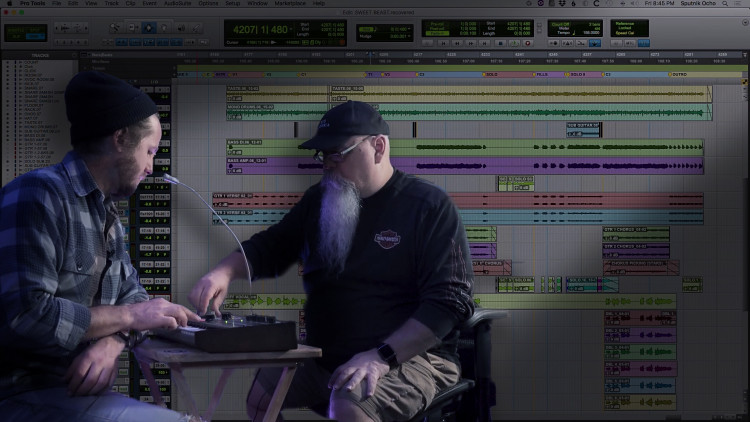
Task: Open the Tracks list popup menu
Action: coord(74,56)
